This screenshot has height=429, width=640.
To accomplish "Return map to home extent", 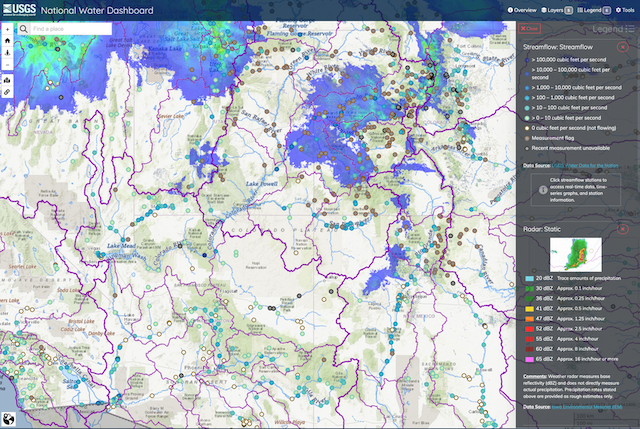I will (7, 41).
